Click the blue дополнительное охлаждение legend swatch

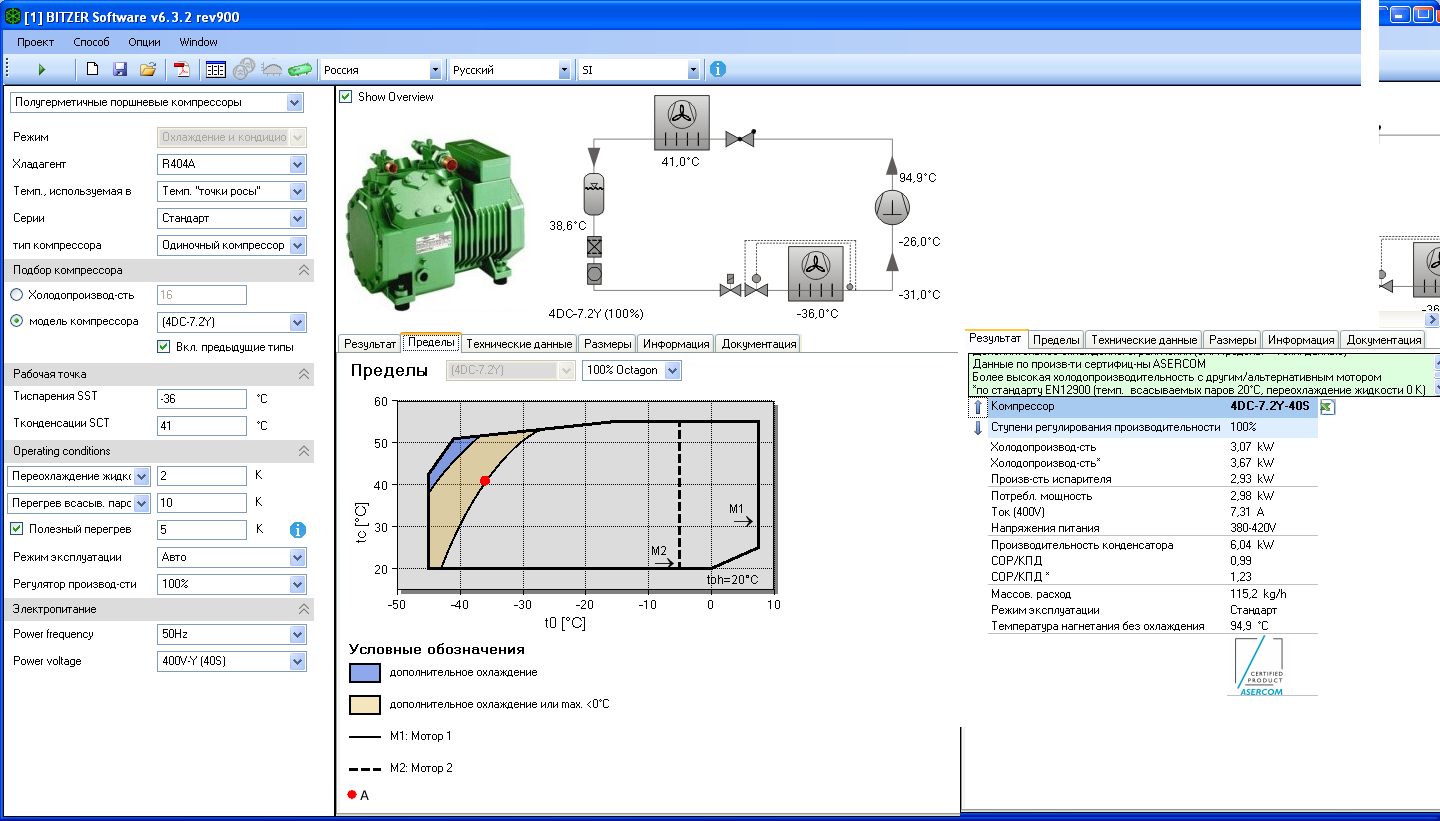(364, 672)
